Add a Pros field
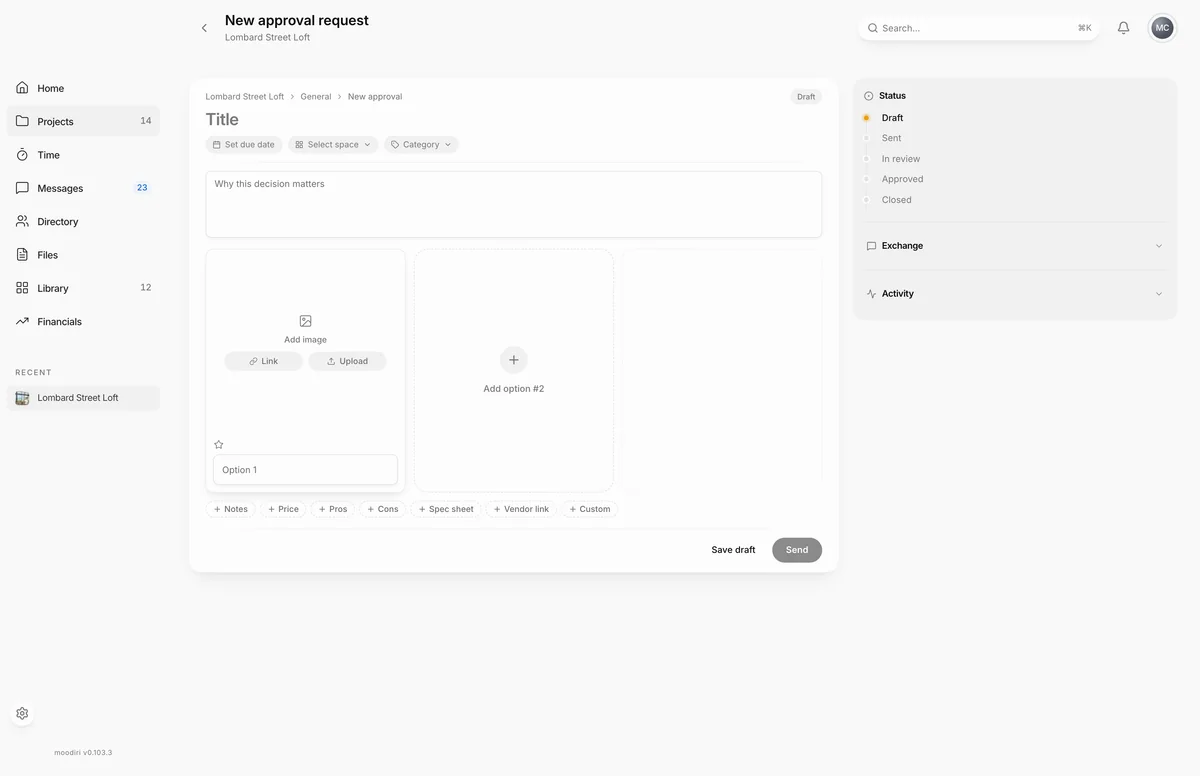The width and height of the screenshot is (1200, 776). [x=333, y=509]
